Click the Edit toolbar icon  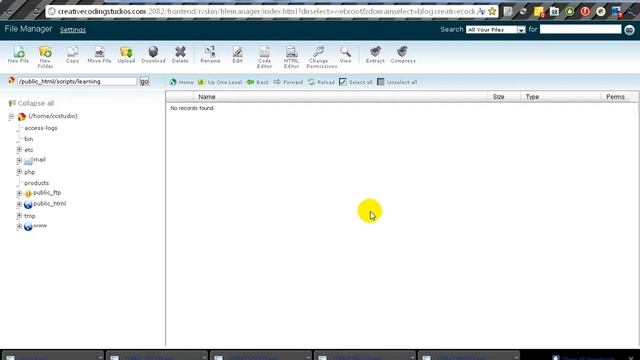tap(238, 54)
